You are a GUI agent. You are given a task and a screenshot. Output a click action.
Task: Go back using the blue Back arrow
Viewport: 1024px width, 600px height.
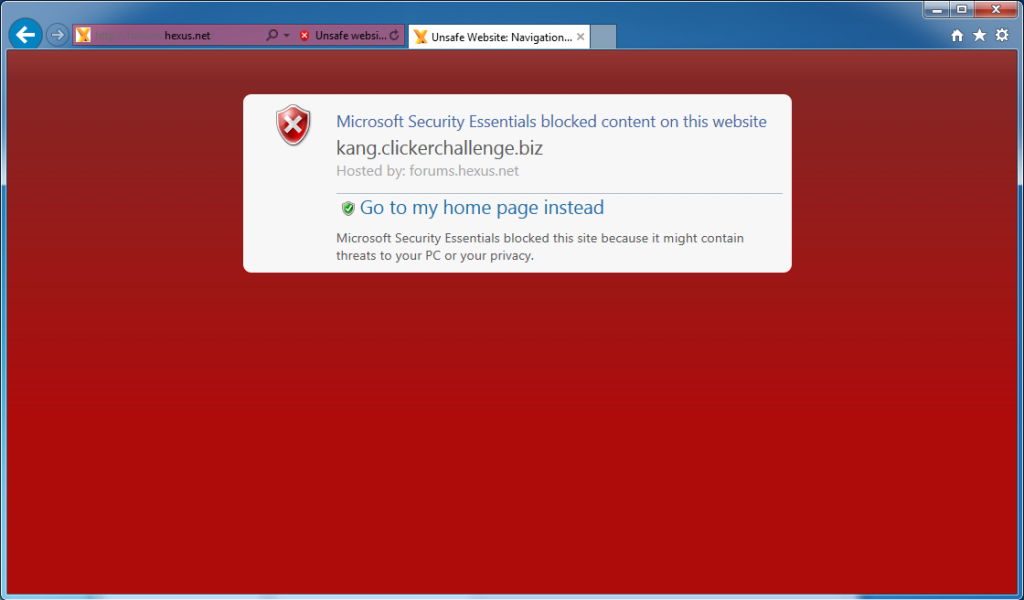(25, 35)
